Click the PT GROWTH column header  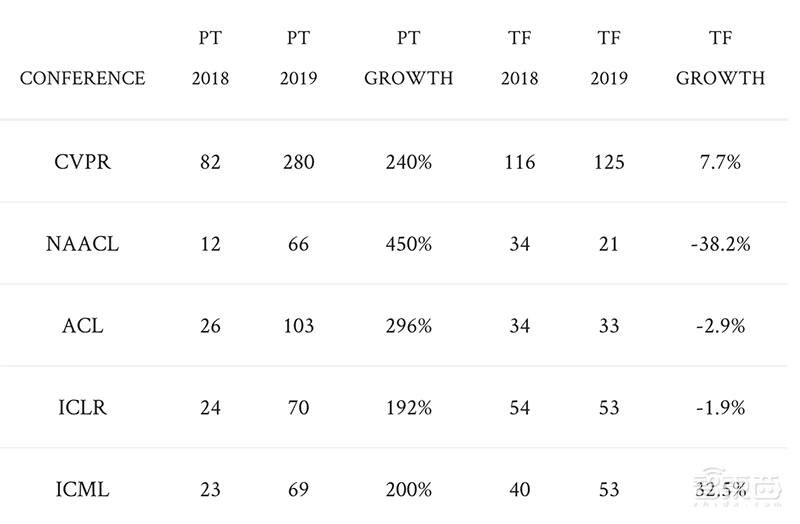[x=408, y=58]
